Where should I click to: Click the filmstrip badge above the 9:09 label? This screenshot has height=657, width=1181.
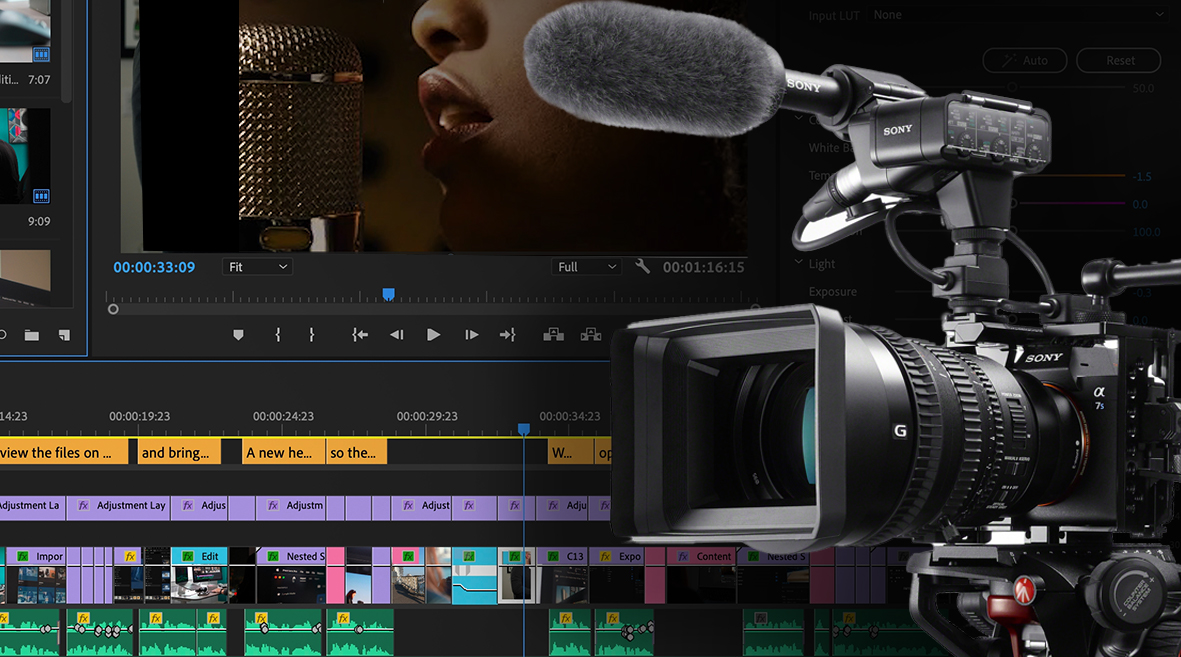click(41, 196)
